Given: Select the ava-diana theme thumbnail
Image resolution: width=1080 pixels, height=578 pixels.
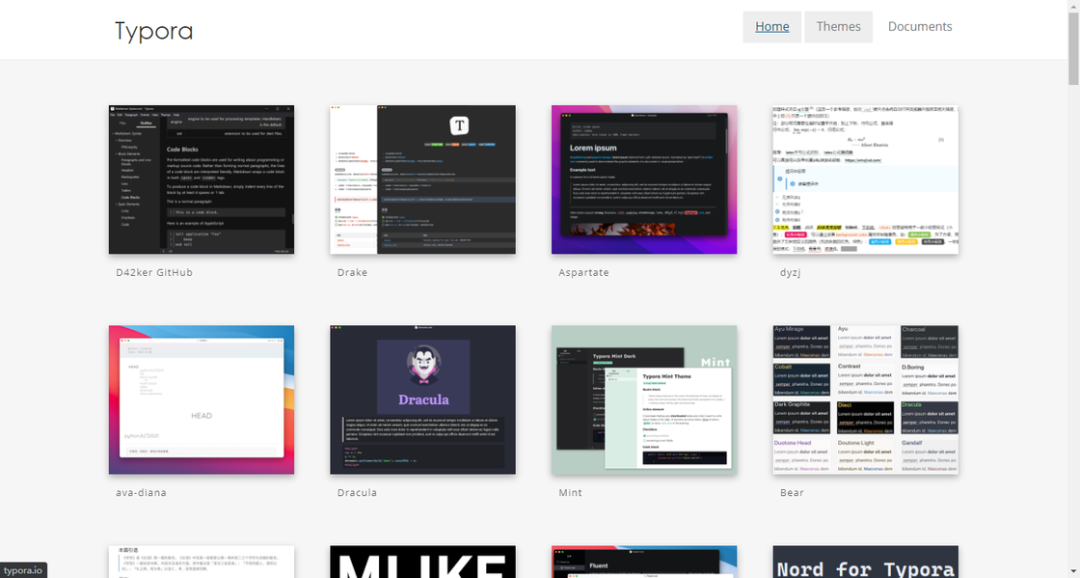Looking at the screenshot, I should coord(201,400).
